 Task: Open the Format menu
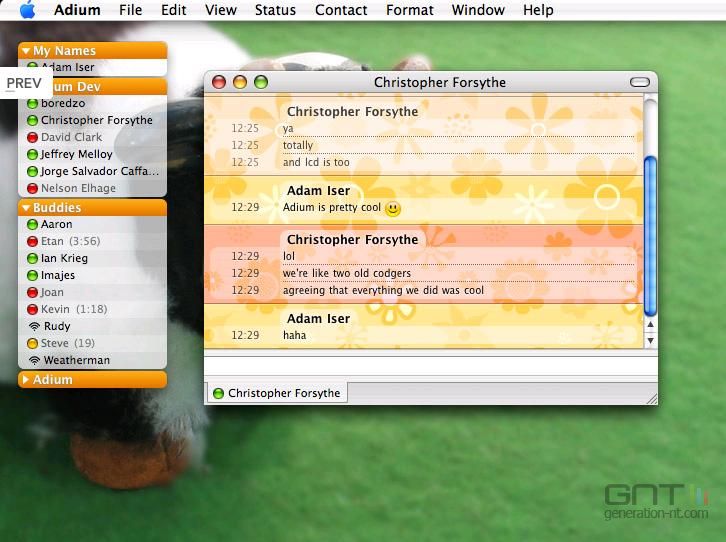[409, 10]
